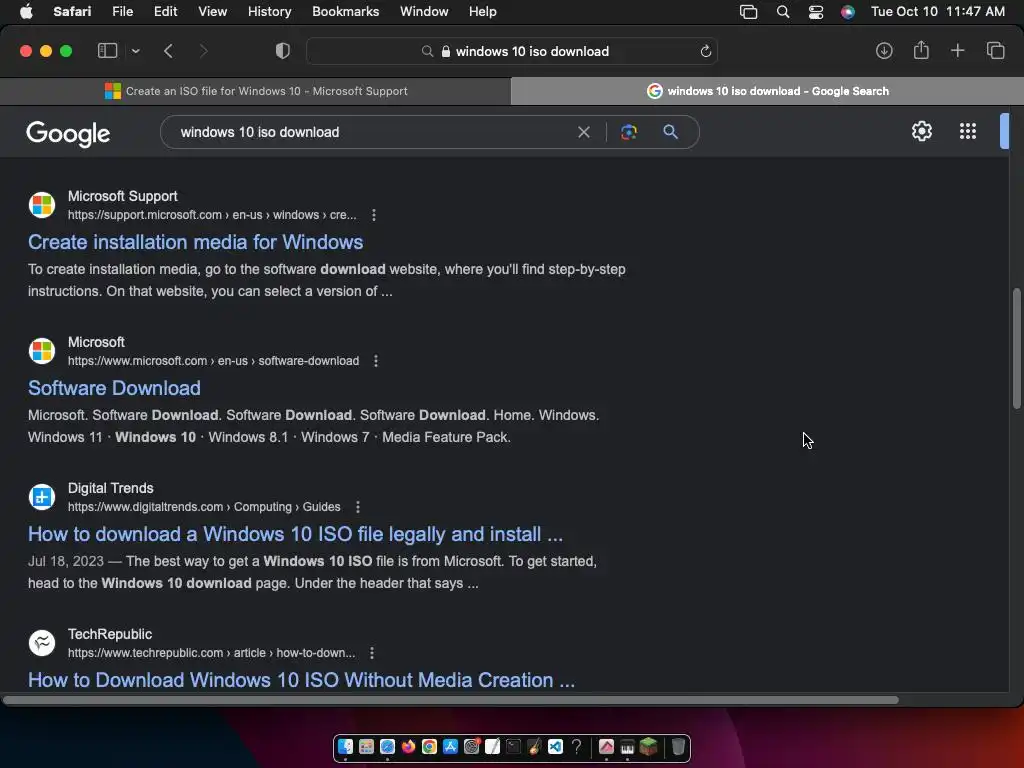Open the Share menu icon
Image resolution: width=1024 pixels, height=768 pixels.
(x=921, y=50)
